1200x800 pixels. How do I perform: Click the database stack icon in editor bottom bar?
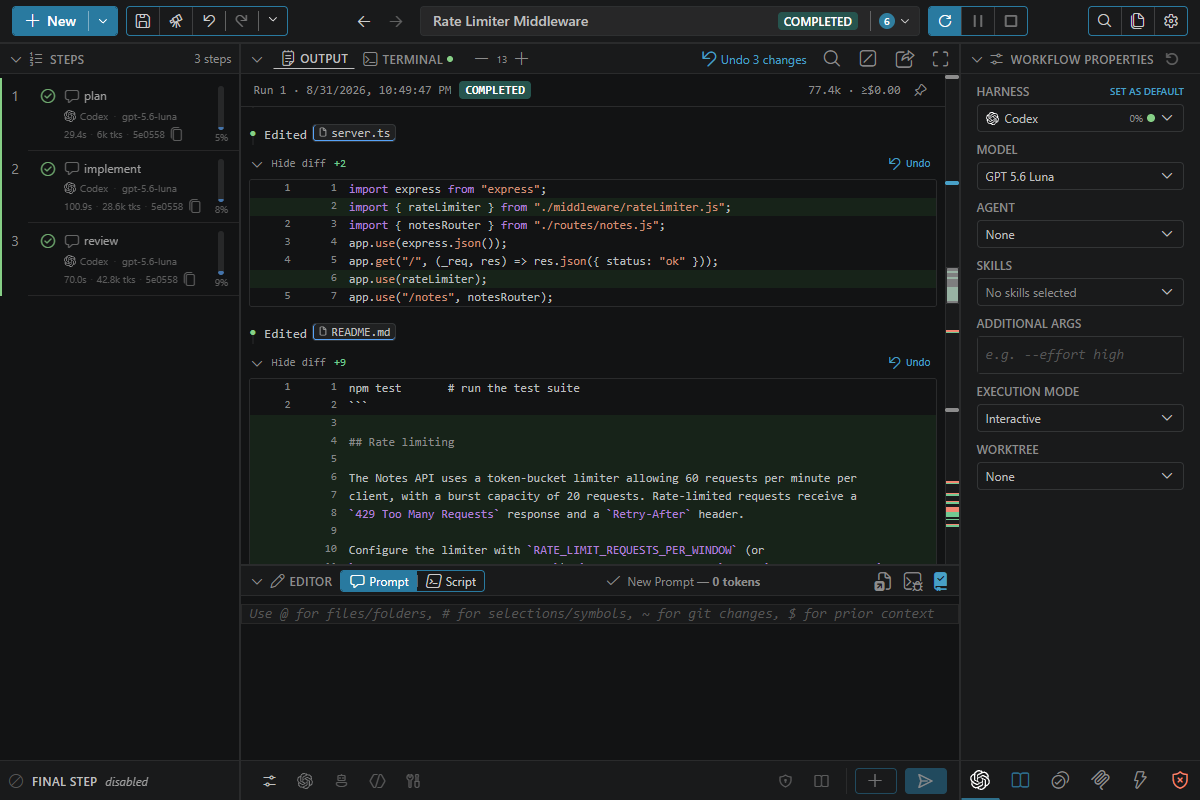[341, 781]
